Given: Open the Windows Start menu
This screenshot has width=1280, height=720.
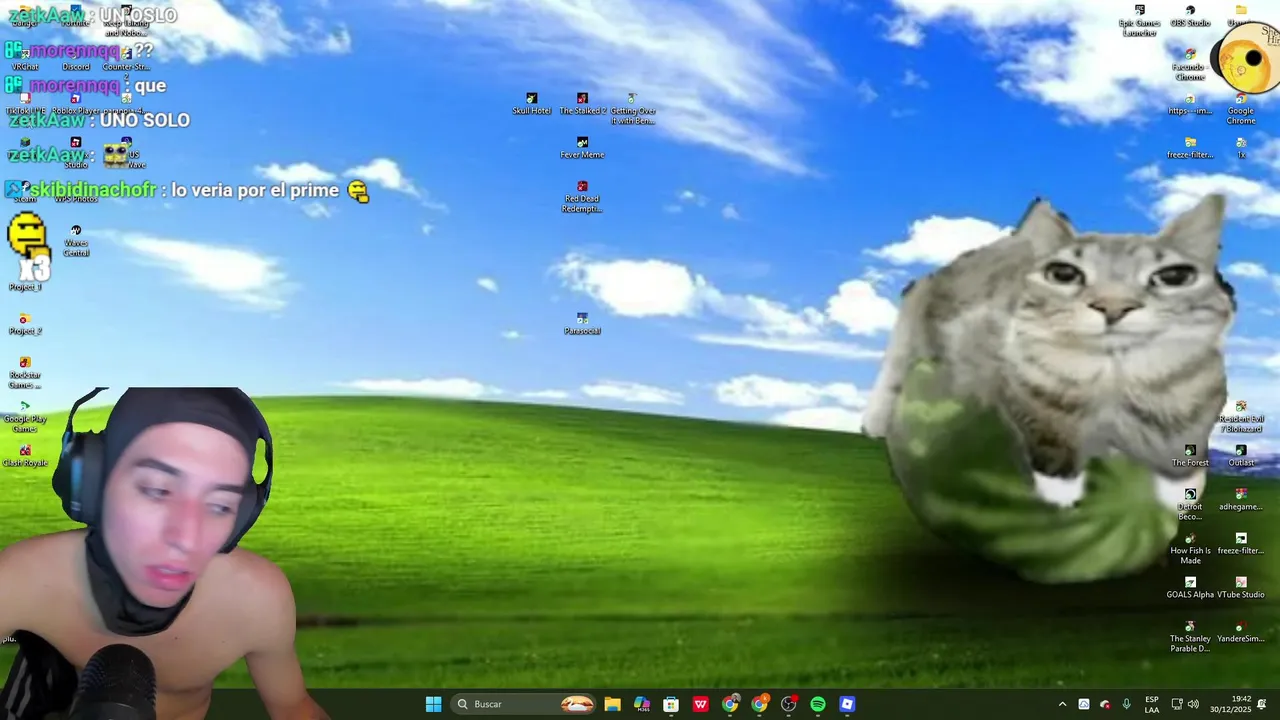Looking at the screenshot, I should pyautogui.click(x=433, y=704).
